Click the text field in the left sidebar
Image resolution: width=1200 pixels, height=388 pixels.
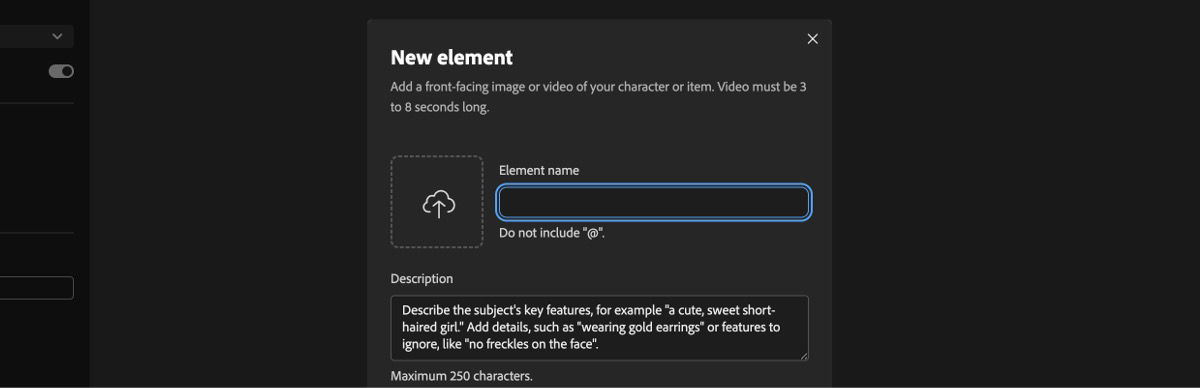pyautogui.click(x=36, y=288)
